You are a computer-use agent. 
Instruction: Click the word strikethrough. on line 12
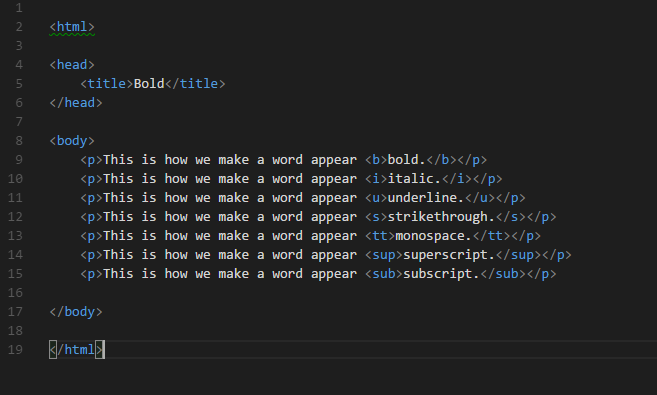coord(442,217)
